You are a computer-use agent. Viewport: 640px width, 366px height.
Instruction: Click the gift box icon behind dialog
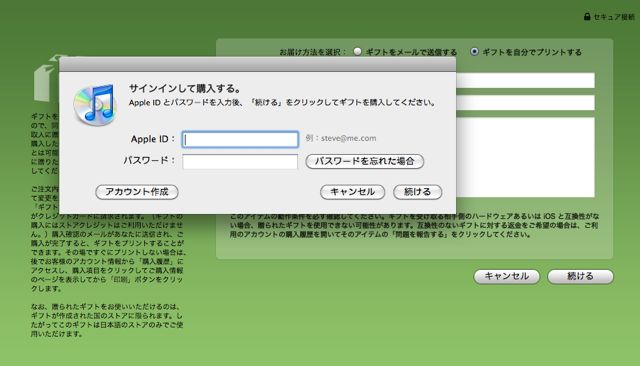pyautogui.click(x=46, y=78)
